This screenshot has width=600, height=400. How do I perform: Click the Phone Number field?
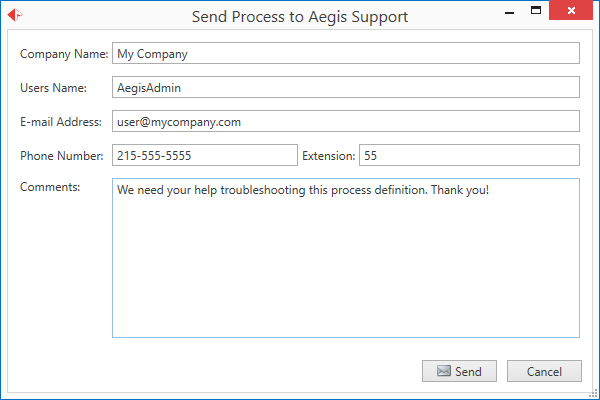[204, 156]
